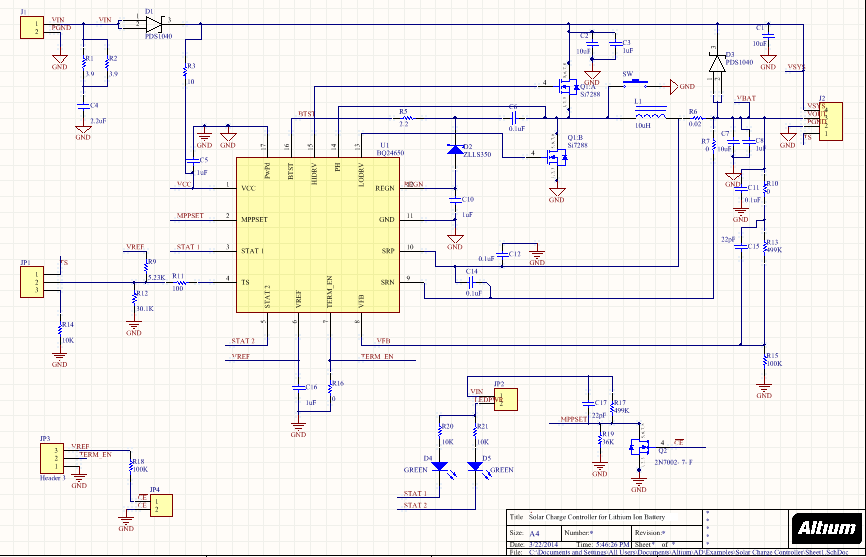Screen dimensions: 866x557
Task: Select the U1 BQ24650 IC body
Action: 318,235
